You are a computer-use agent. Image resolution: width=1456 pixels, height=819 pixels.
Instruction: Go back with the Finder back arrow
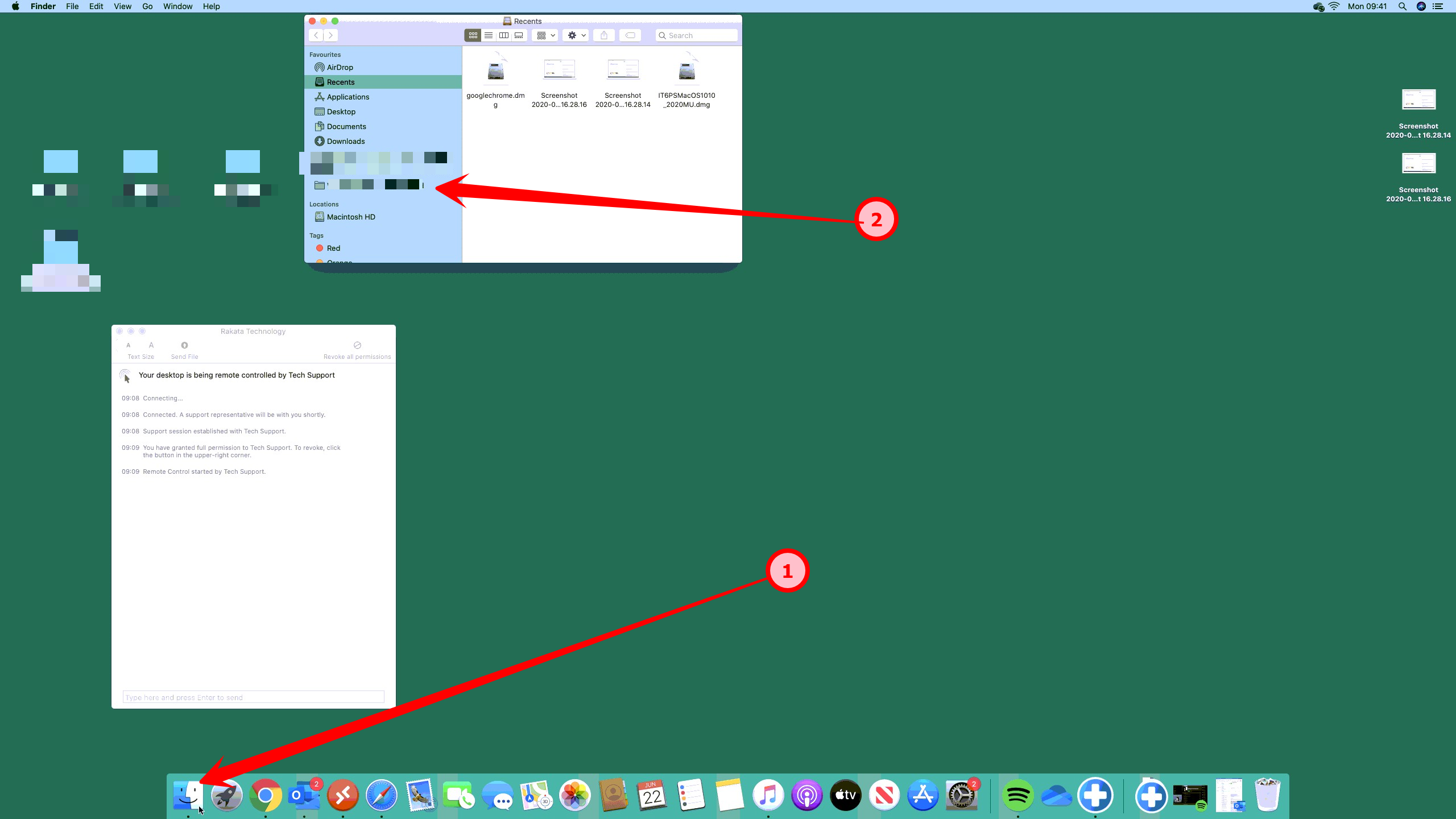[x=316, y=35]
